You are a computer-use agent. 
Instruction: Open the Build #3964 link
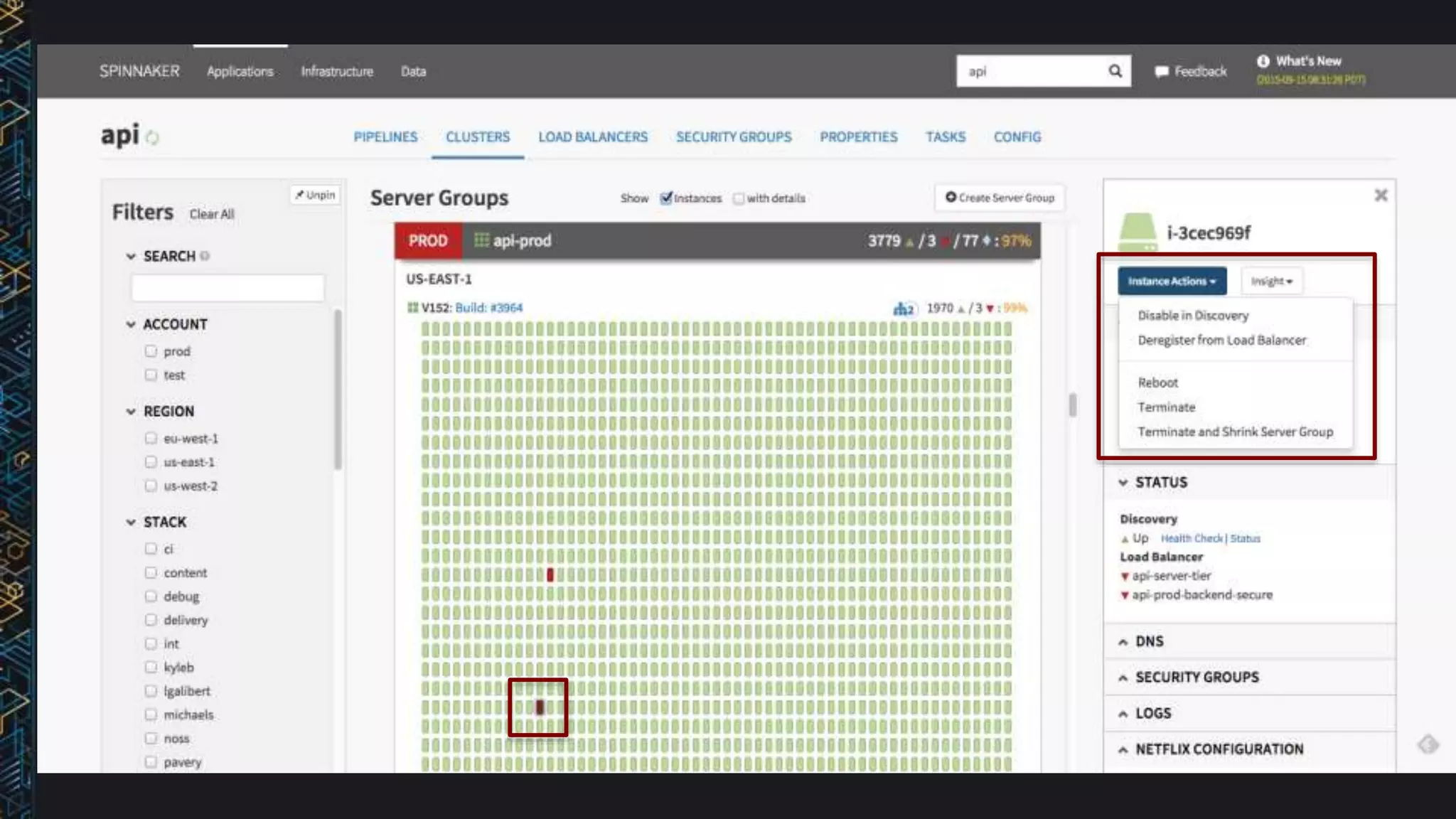[488, 308]
